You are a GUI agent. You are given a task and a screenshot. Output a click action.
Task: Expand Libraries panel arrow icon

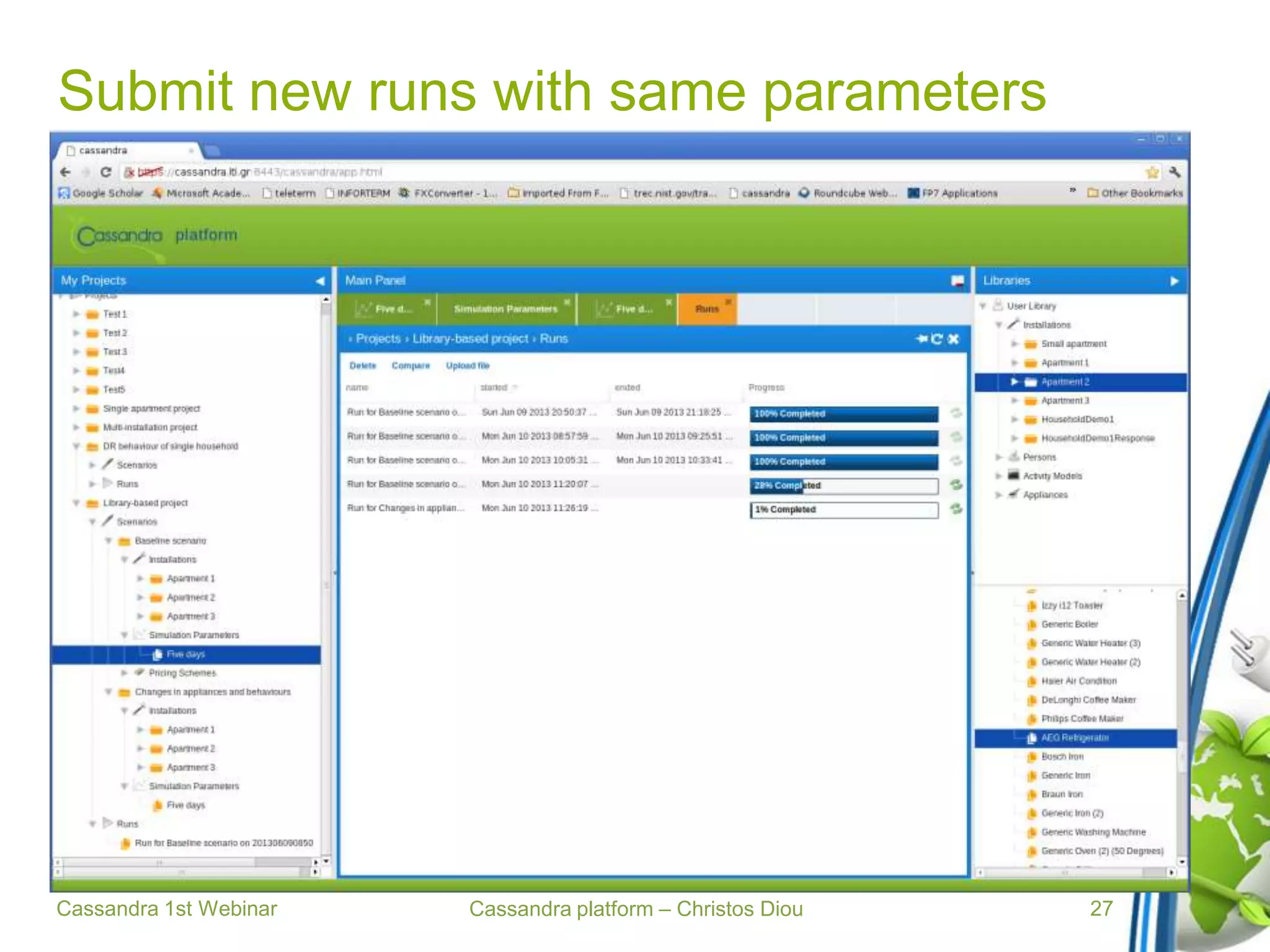[x=1175, y=281]
